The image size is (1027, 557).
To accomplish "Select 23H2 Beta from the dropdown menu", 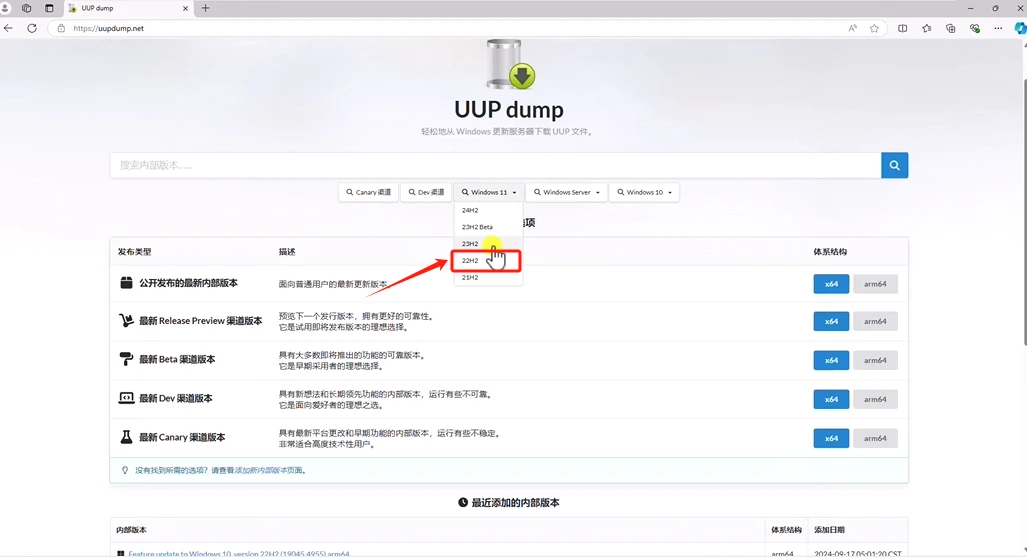I will click(x=488, y=227).
